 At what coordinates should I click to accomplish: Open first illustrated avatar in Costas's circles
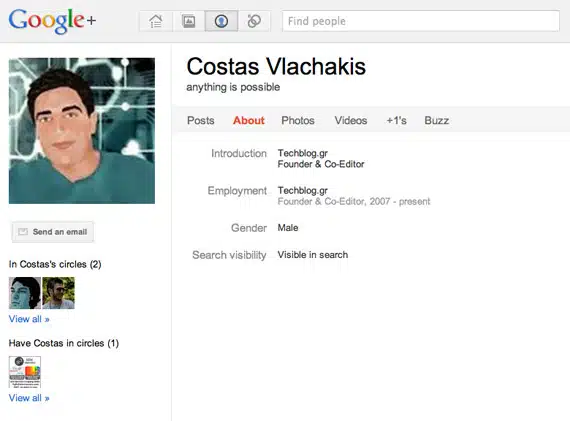point(25,293)
